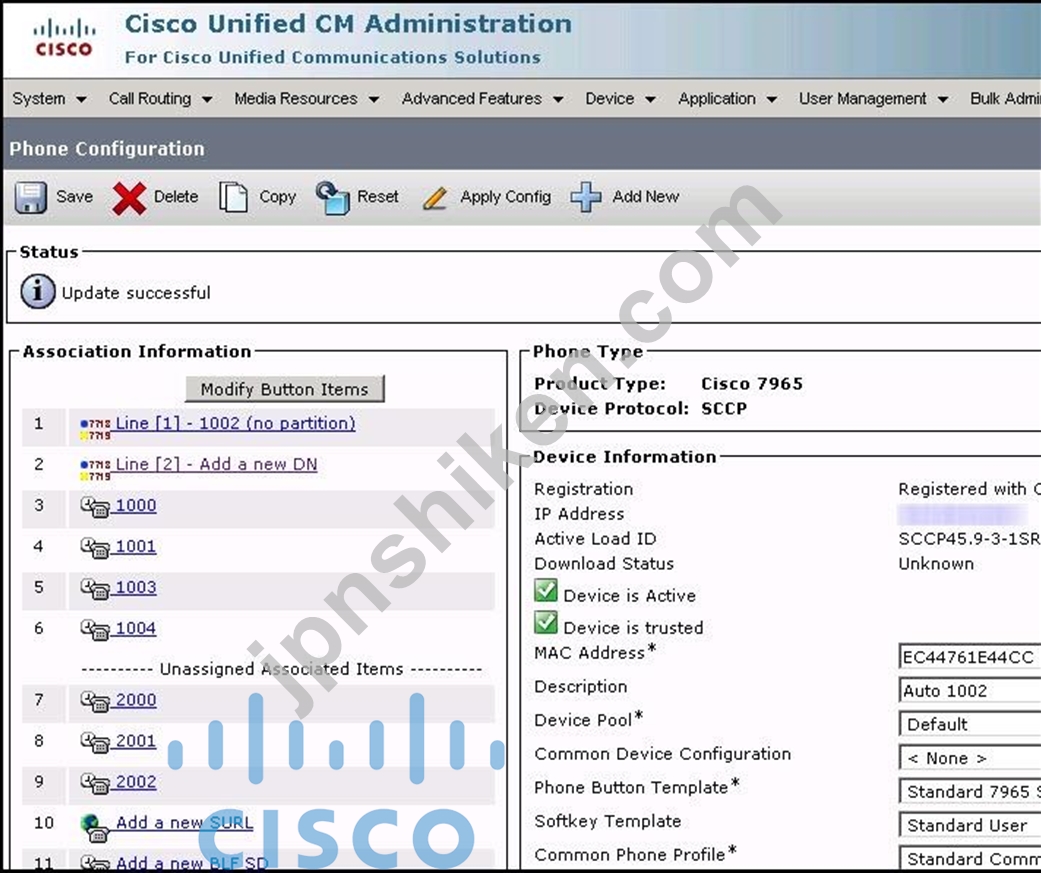The image size is (1041, 873).
Task: Open the System menu
Action: (x=49, y=99)
